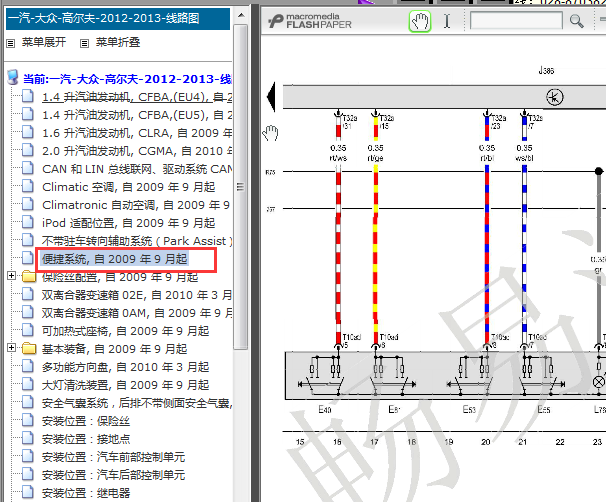Screen dimensions: 606x502
Task: Click the page icon of 大灯清洗装置
Action: click(x=27, y=384)
